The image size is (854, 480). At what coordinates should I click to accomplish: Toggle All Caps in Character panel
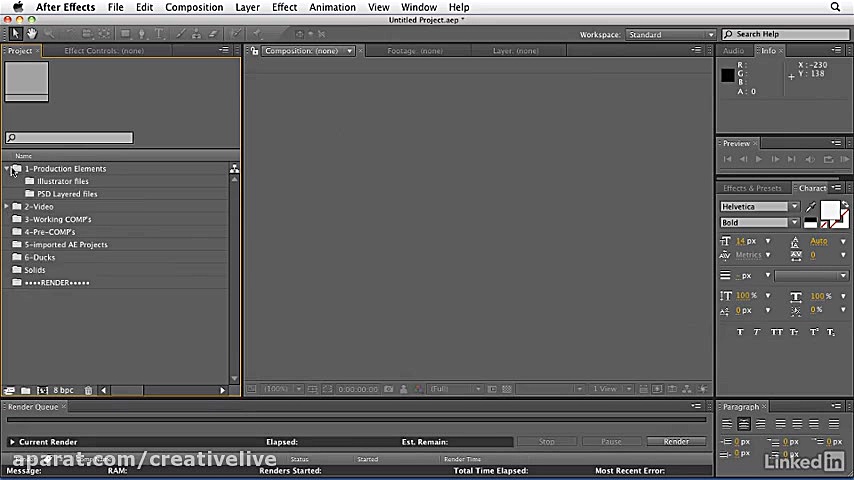[x=777, y=332]
